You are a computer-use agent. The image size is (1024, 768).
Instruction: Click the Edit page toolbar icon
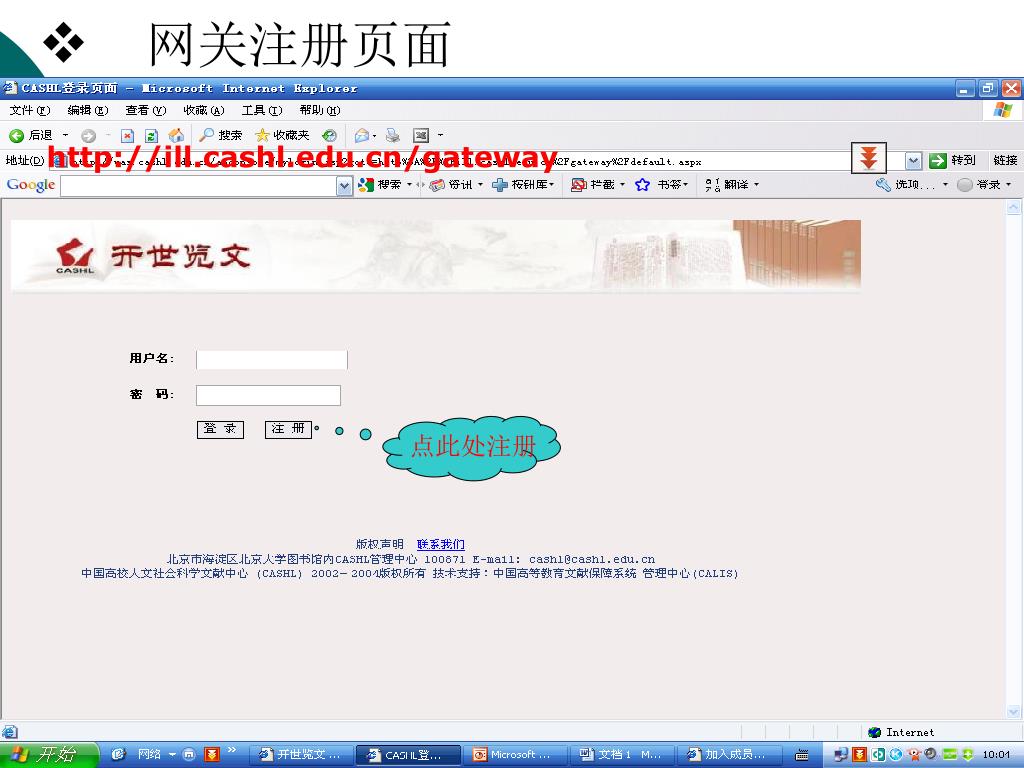tap(421, 135)
